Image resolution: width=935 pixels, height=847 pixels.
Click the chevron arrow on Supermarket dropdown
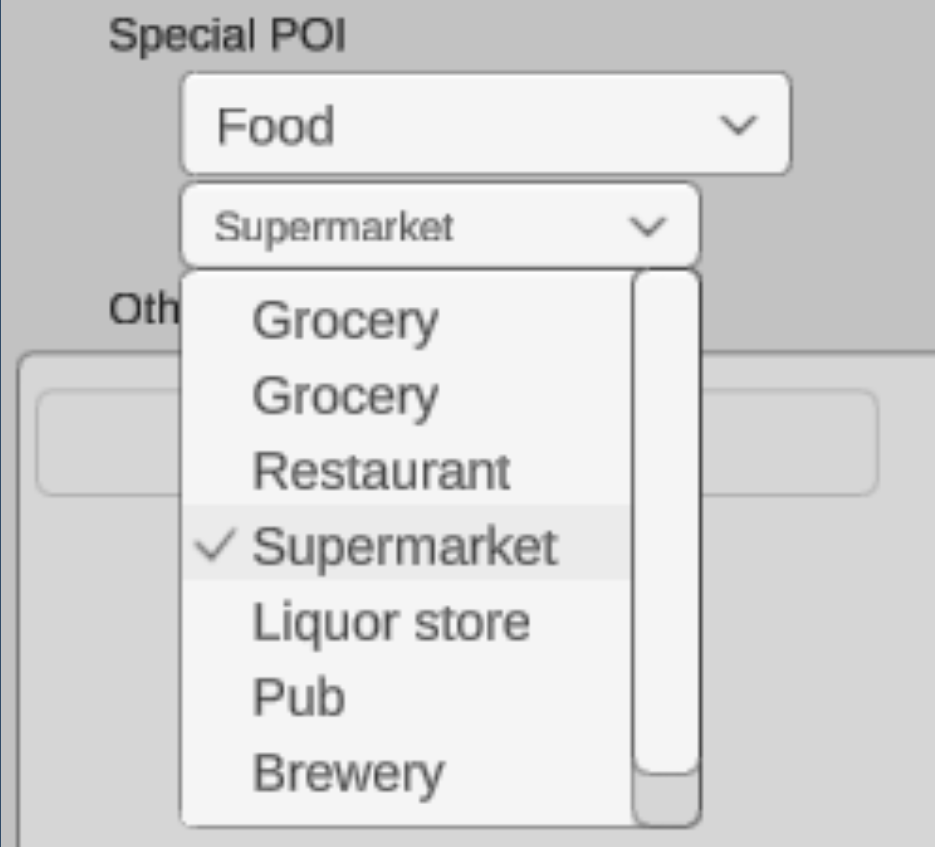(648, 227)
